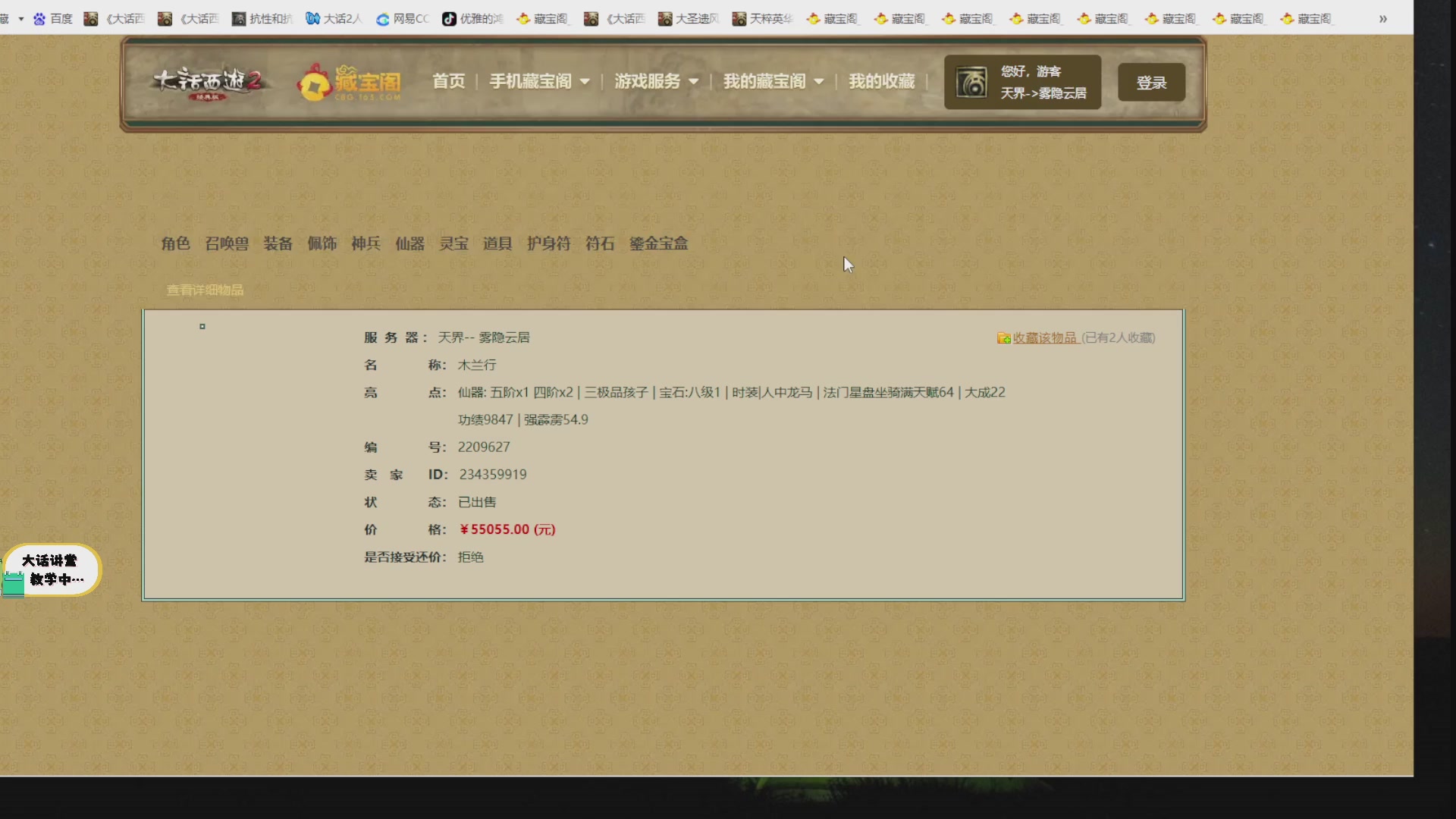Click the bargaining value 拒绝
1456x819 pixels.
[x=470, y=557]
